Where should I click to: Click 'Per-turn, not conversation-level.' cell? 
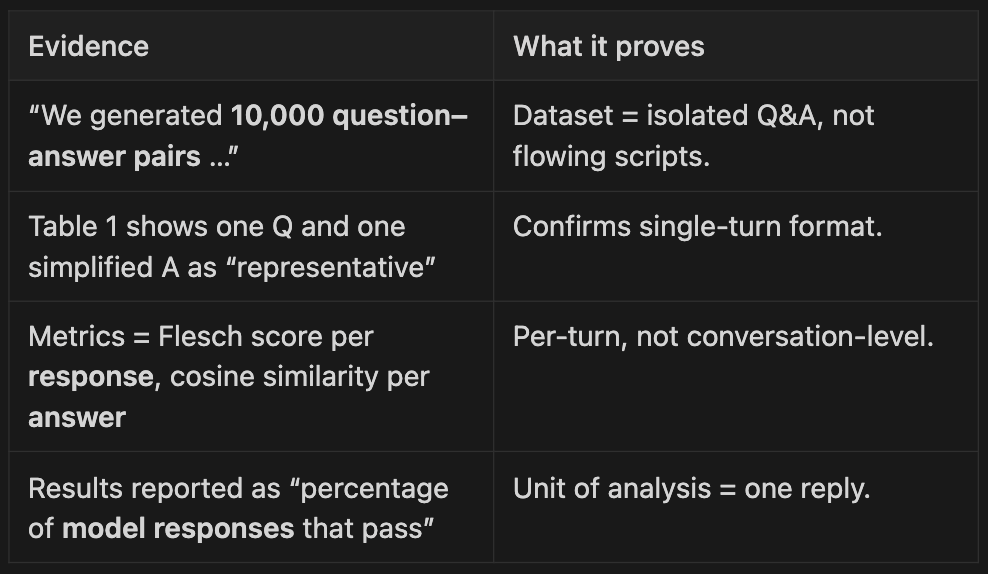click(723, 336)
